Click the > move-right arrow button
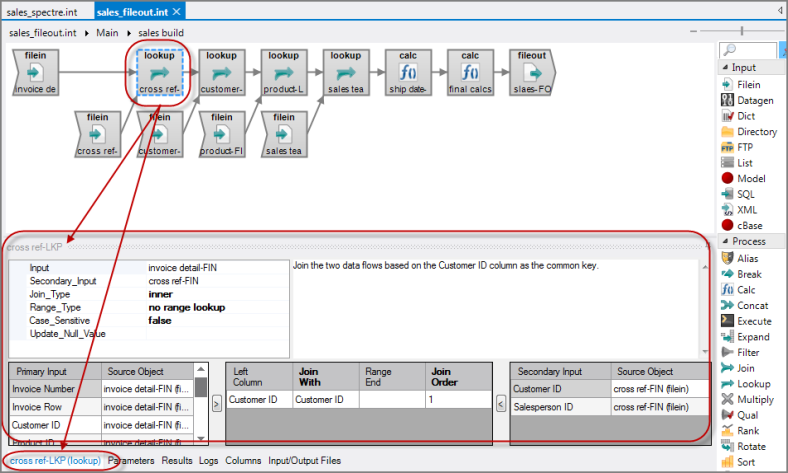 [x=217, y=403]
